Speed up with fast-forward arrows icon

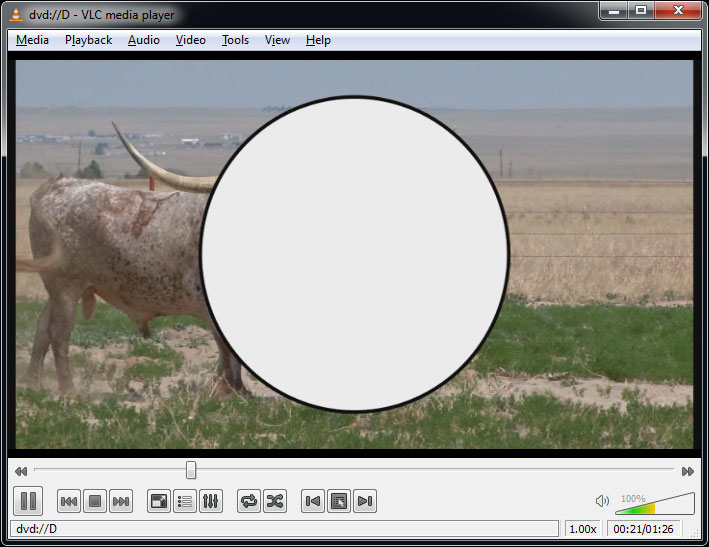coord(688,472)
